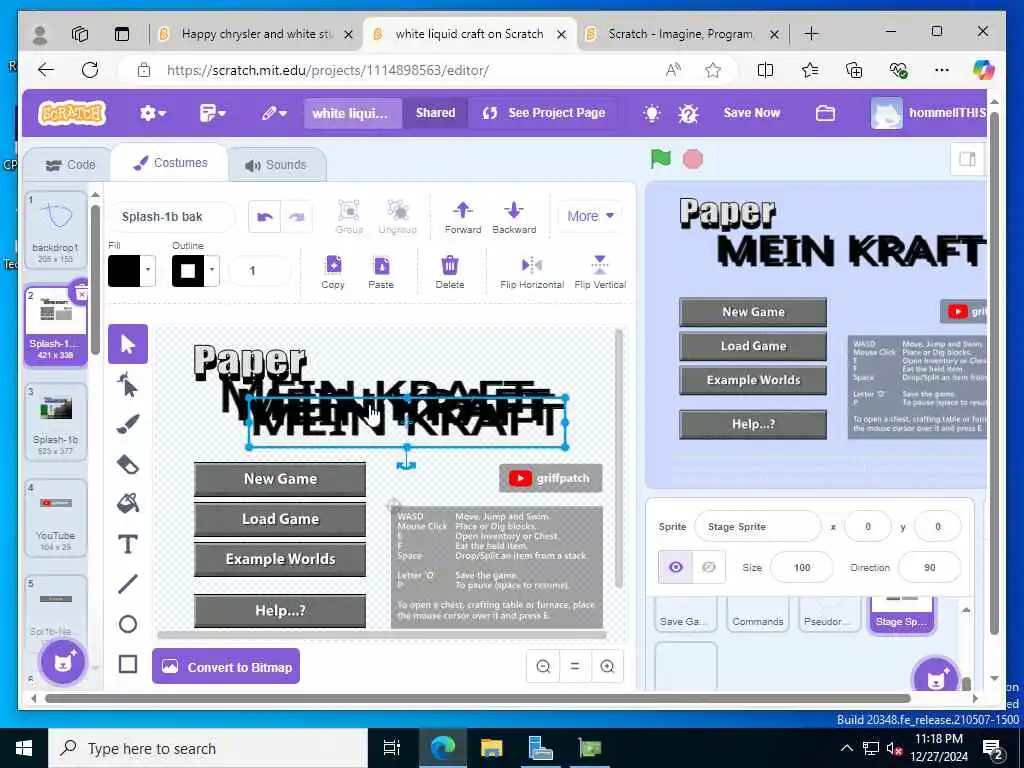
Task: Click the red stop button
Action: click(x=693, y=159)
